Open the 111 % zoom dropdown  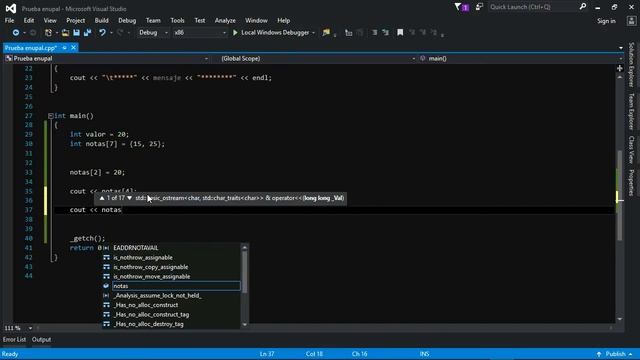tap(30, 328)
